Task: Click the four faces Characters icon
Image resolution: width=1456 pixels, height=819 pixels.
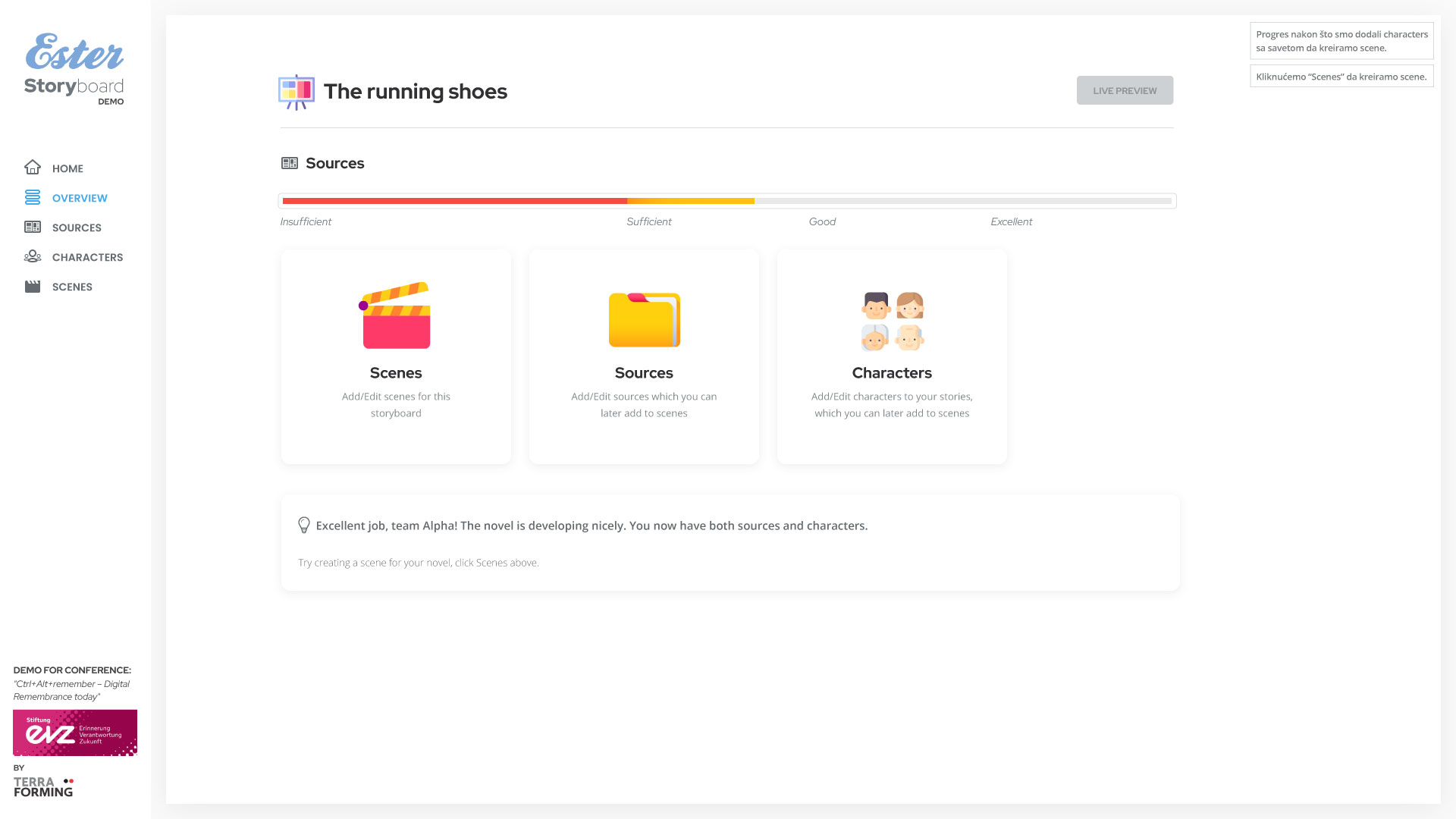Action: 892,322
